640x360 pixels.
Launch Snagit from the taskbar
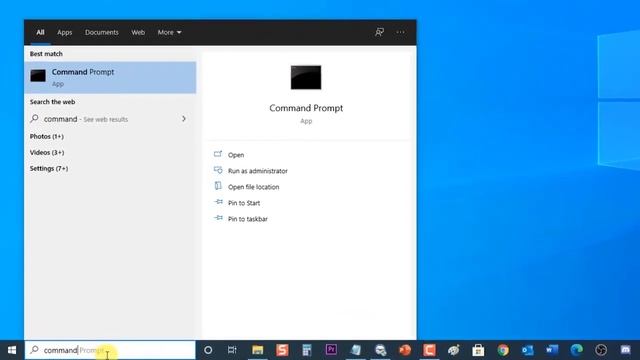click(282, 350)
